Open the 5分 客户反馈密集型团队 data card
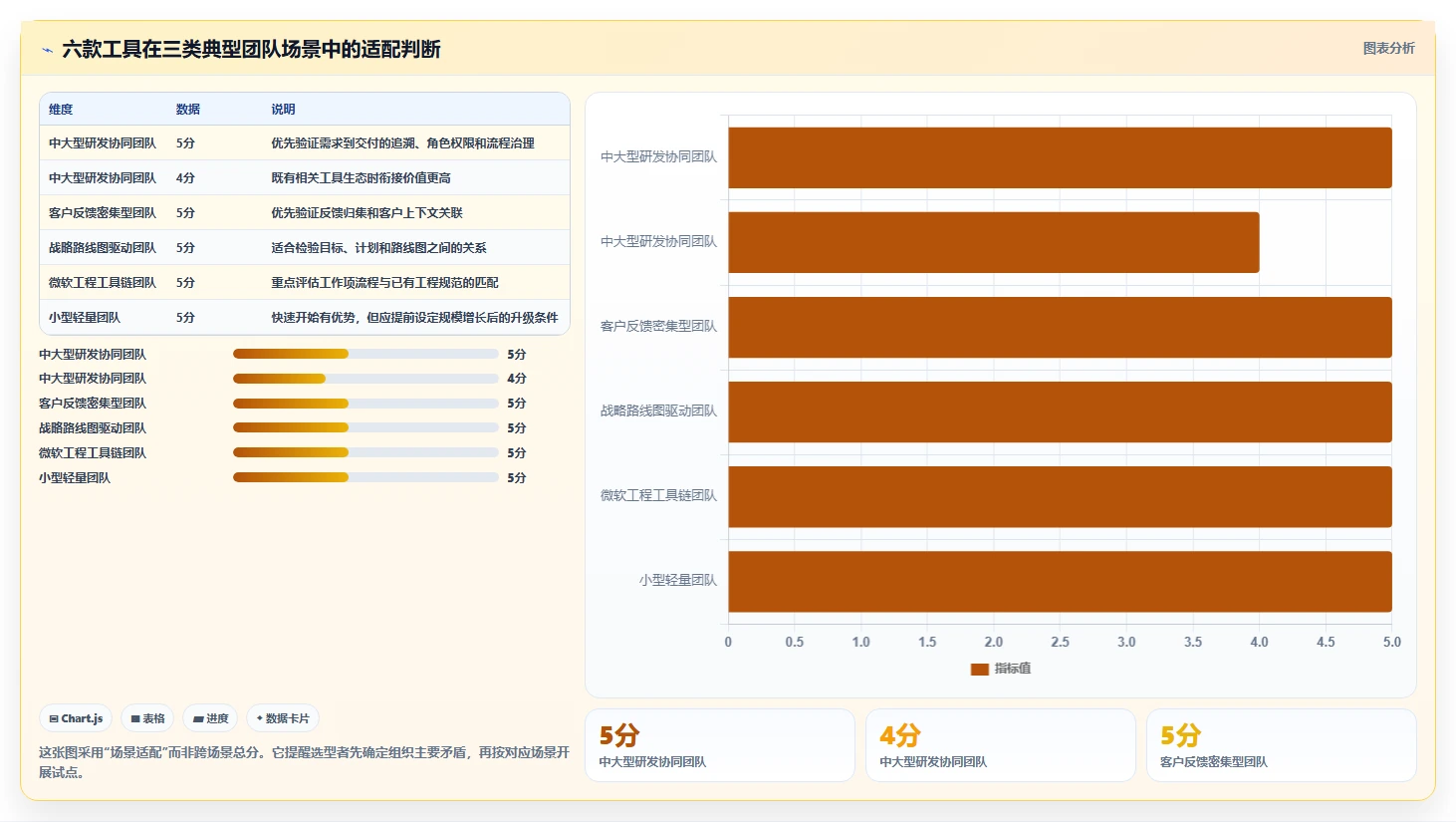Image resolution: width=1456 pixels, height=822 pixels. click(1282, 745)
